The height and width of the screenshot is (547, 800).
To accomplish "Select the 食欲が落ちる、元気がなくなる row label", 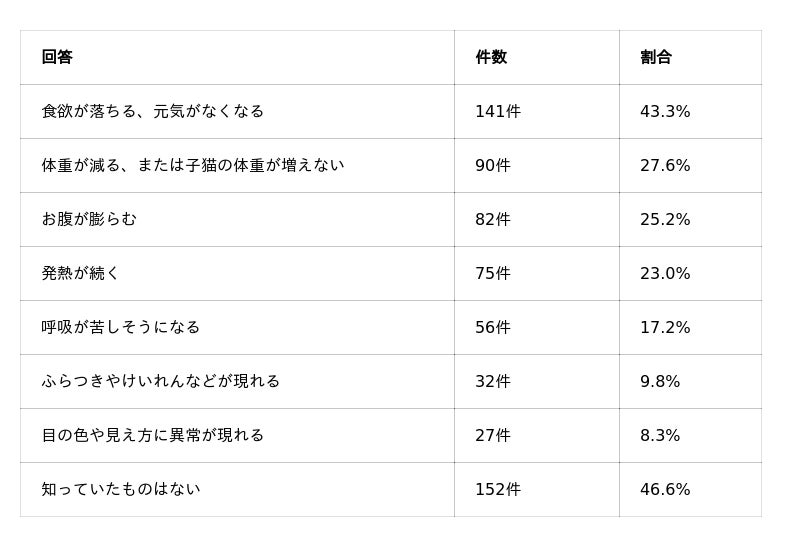I will 153,111.
